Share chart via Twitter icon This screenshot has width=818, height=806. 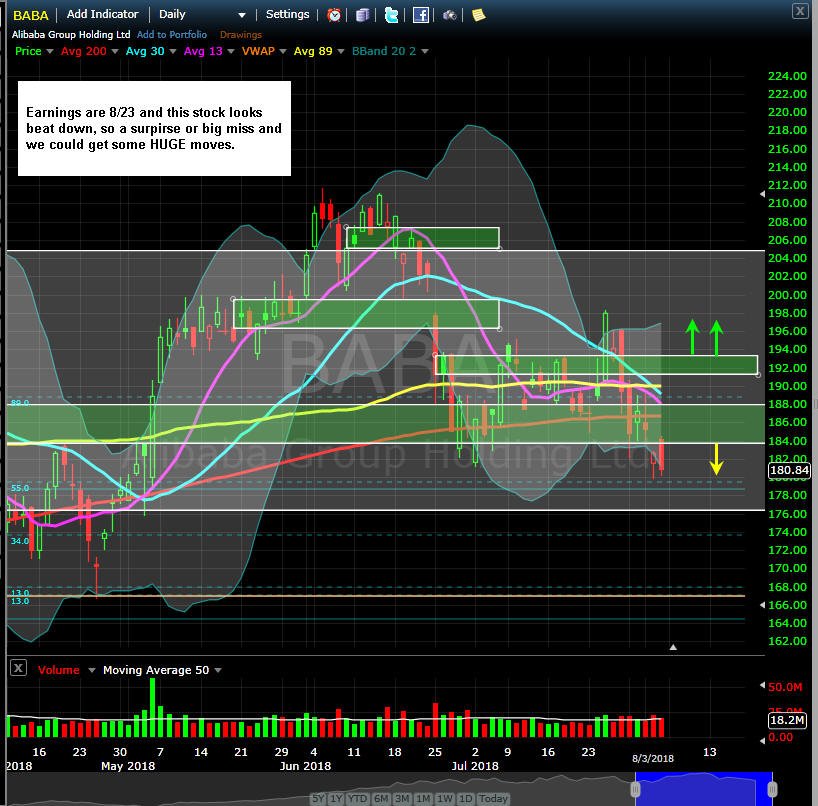click(391, 15)
